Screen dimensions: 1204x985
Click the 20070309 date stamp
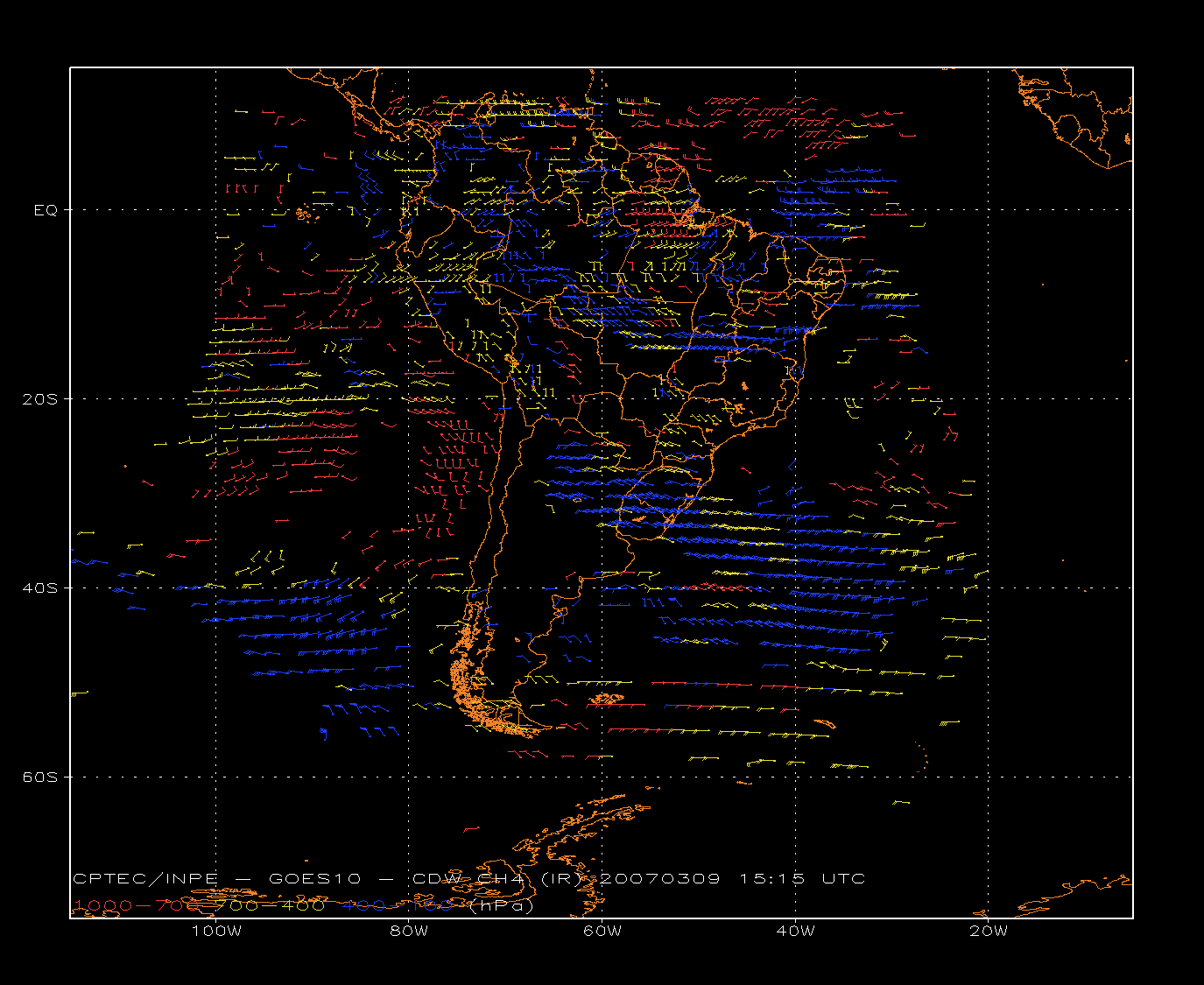(661, 878)
